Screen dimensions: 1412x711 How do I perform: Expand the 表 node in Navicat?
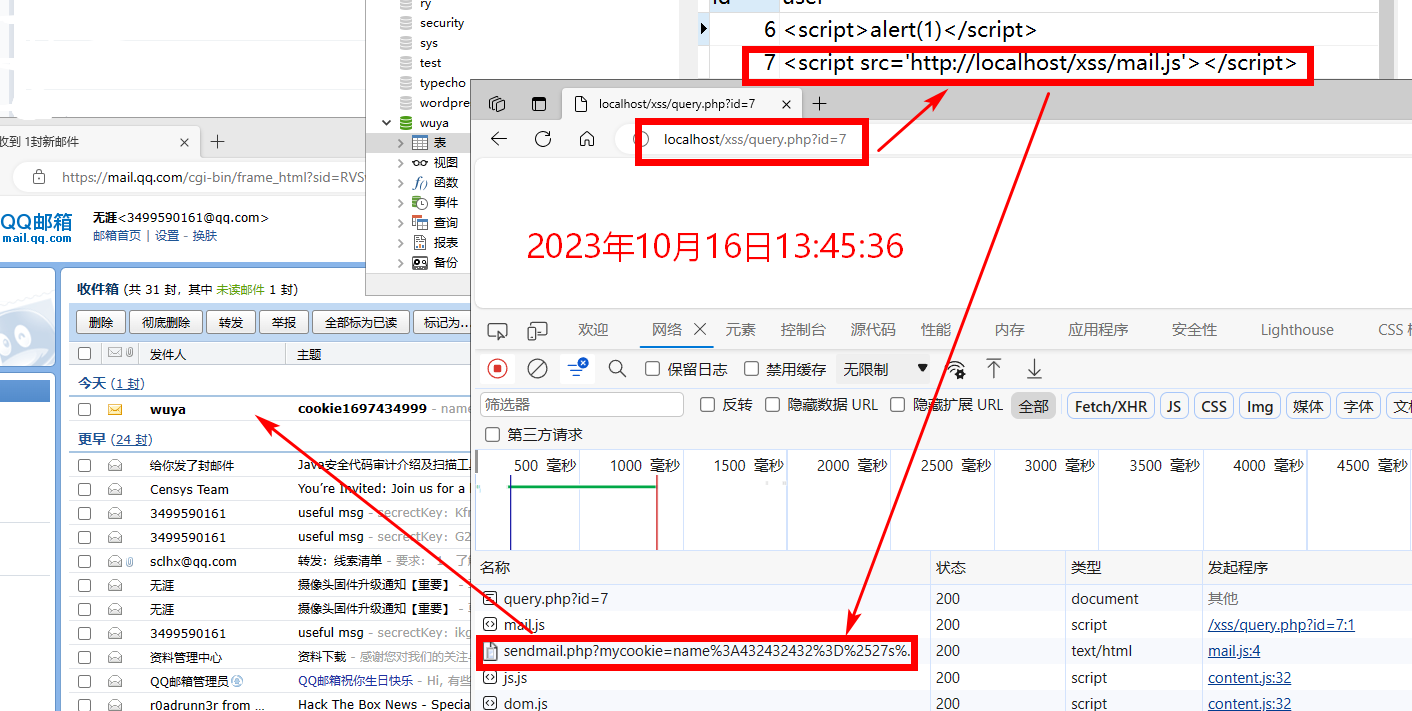401,143
